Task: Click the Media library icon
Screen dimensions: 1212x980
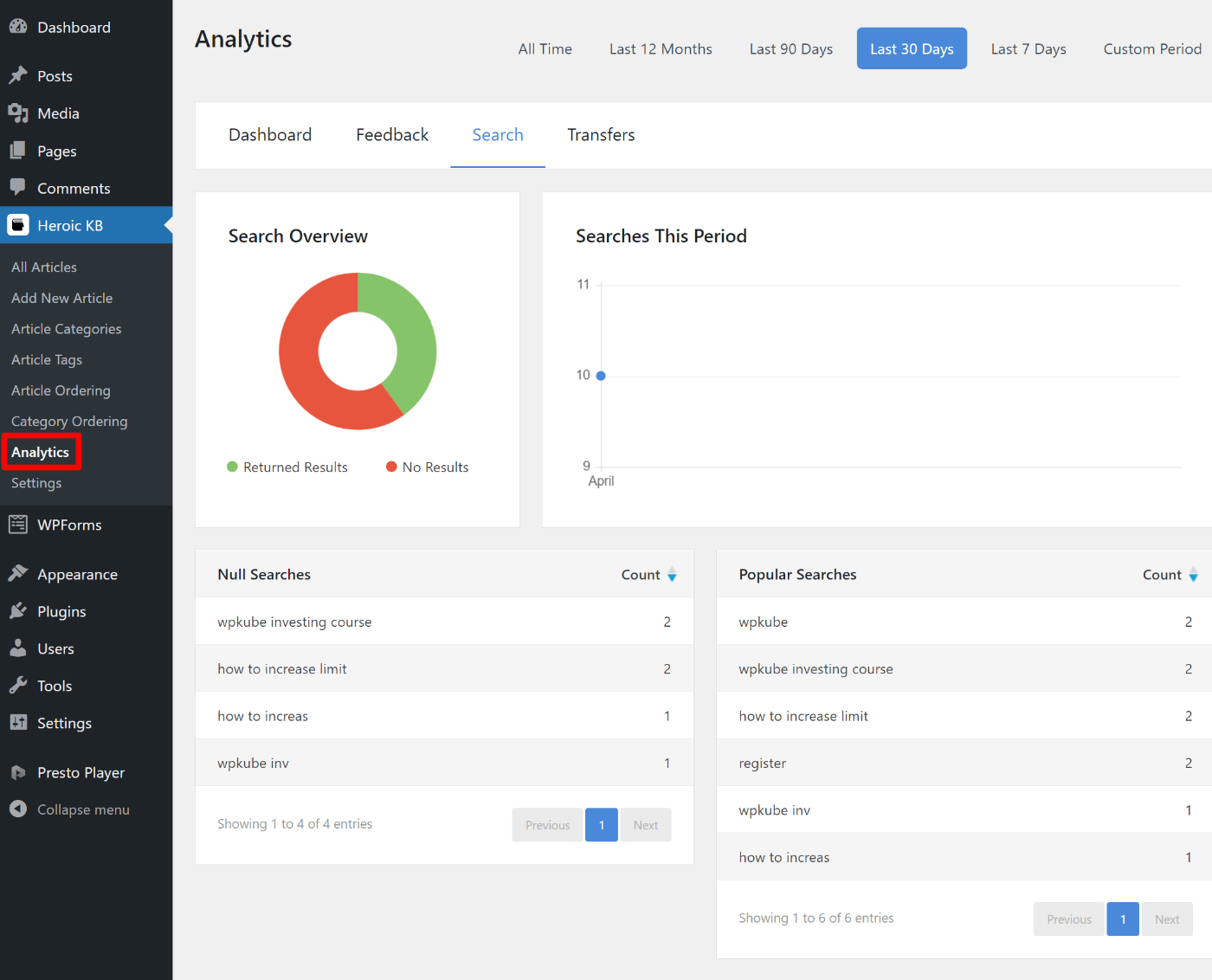Action: click(x=18, y=113)
